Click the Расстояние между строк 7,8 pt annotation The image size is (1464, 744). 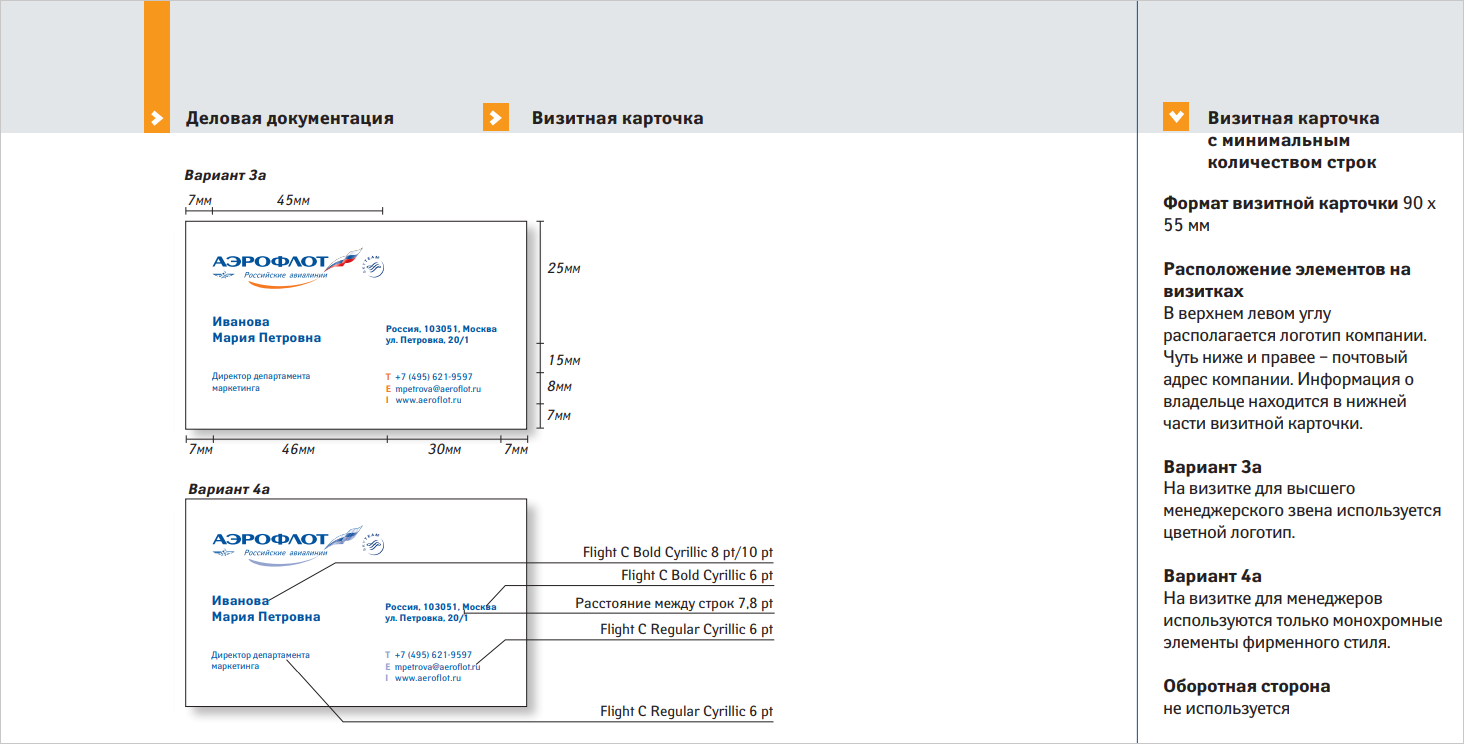click(674, 604)
